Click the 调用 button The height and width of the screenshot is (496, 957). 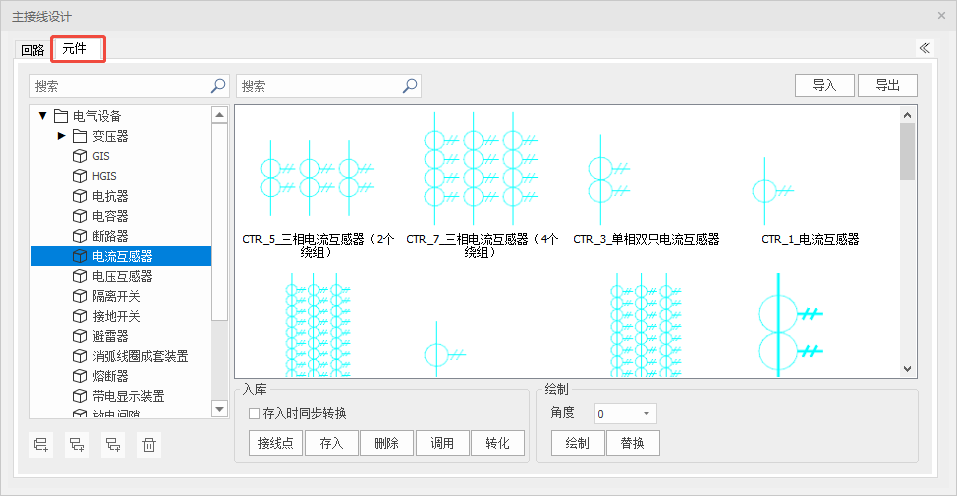(x=442, y=443)
